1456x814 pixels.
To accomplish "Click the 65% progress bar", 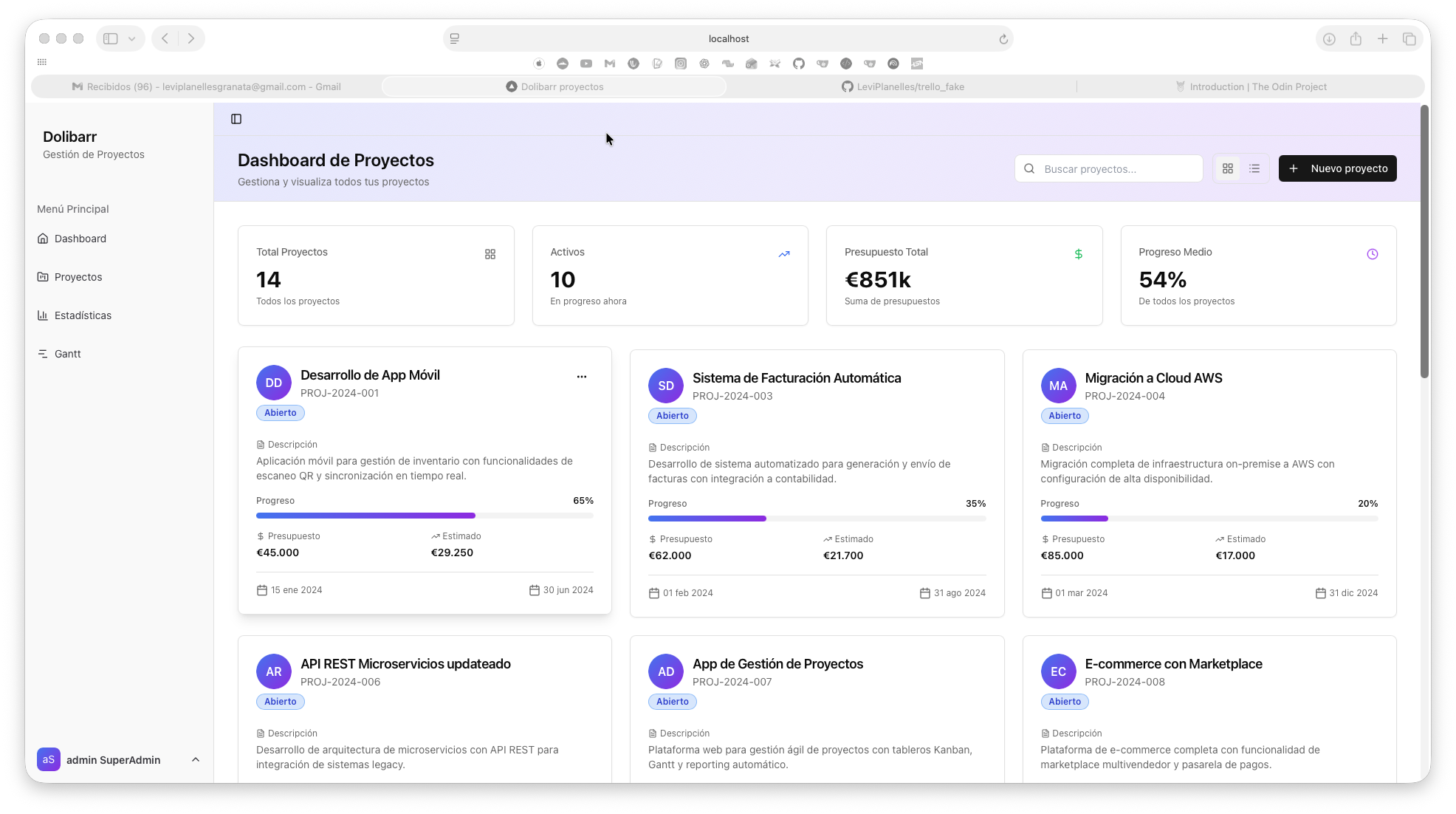I will click(425, 516).
